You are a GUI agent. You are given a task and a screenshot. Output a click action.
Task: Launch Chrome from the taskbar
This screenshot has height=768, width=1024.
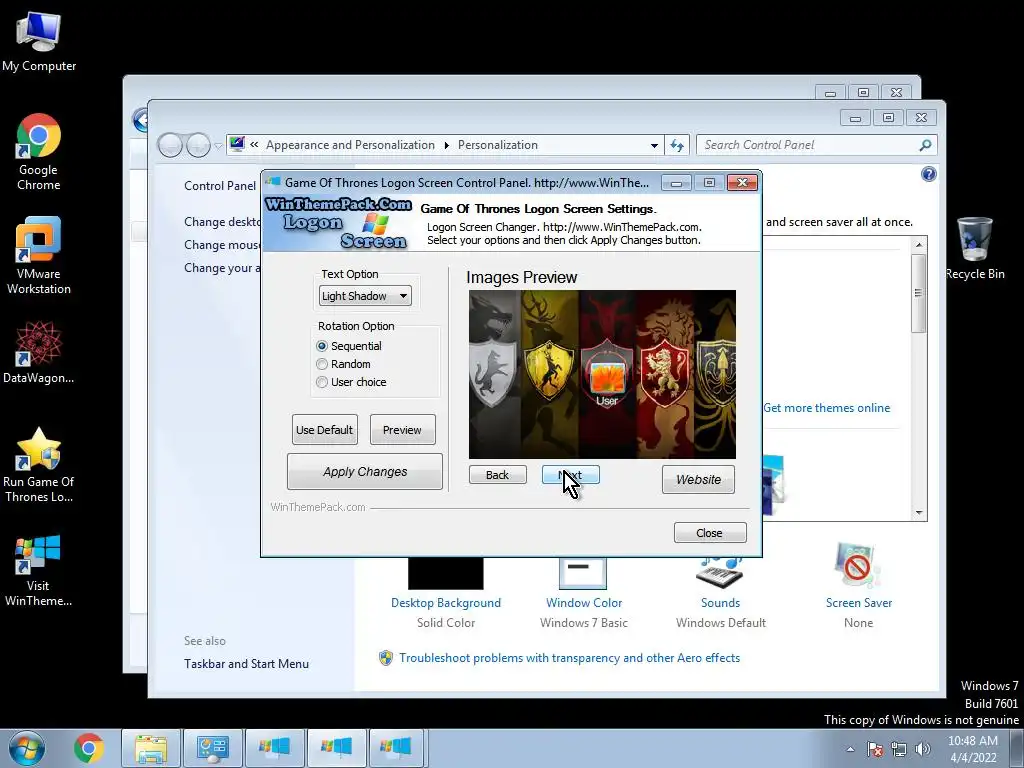[x=89, y=748]
